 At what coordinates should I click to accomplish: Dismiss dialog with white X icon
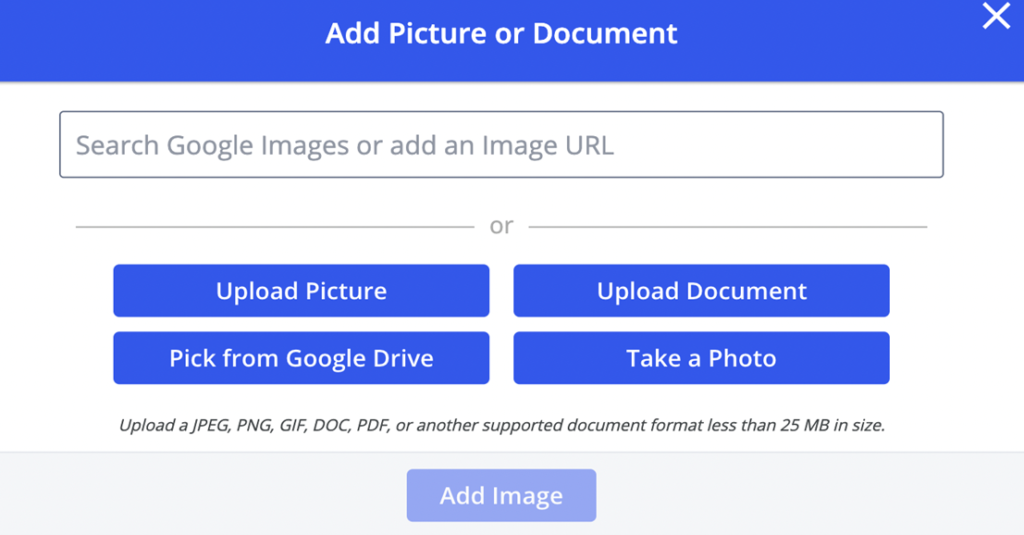coord(996,16)
